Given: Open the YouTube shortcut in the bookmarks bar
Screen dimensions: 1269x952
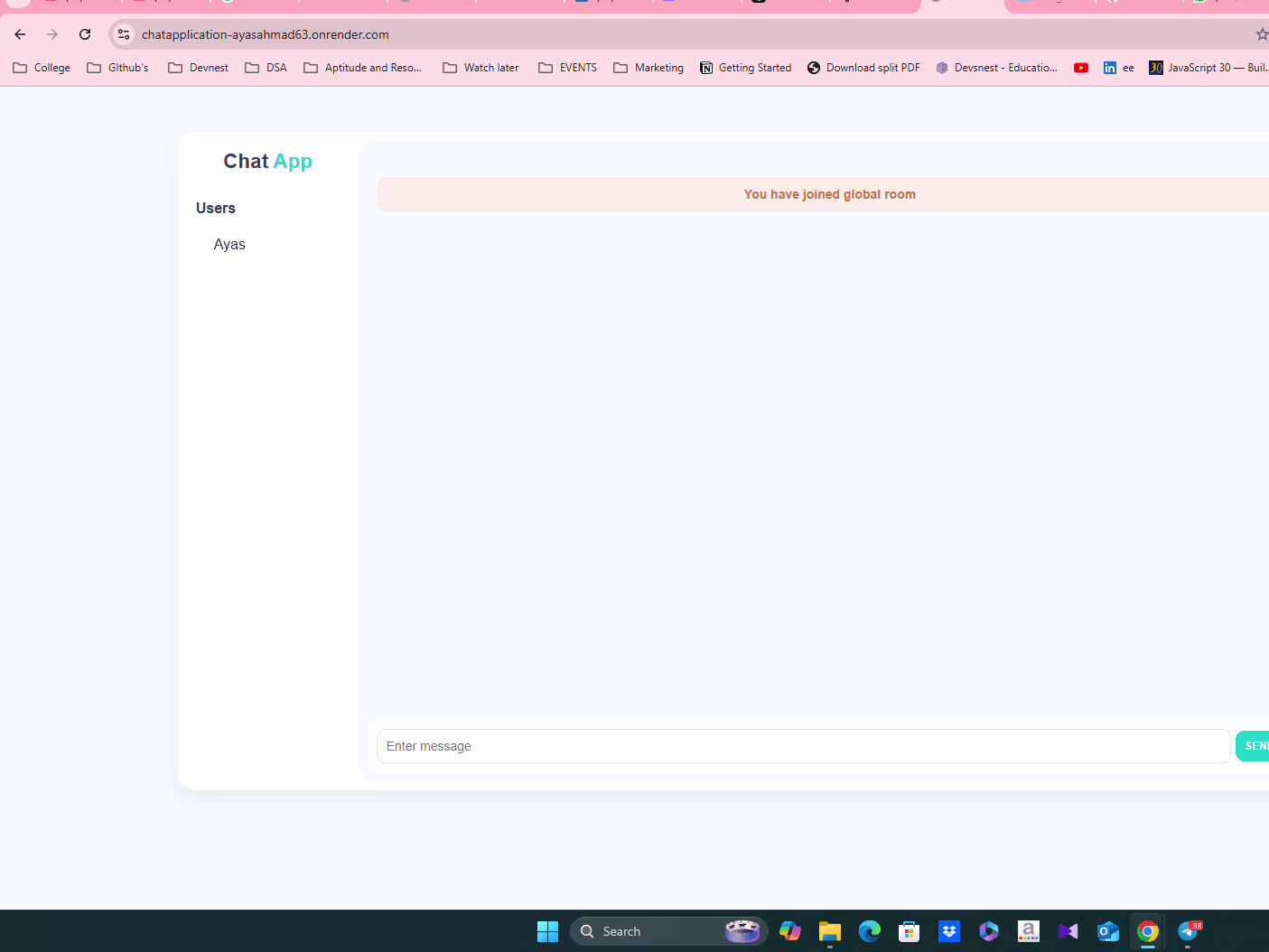Looking at the screenshot, I should pos(1081,67).
